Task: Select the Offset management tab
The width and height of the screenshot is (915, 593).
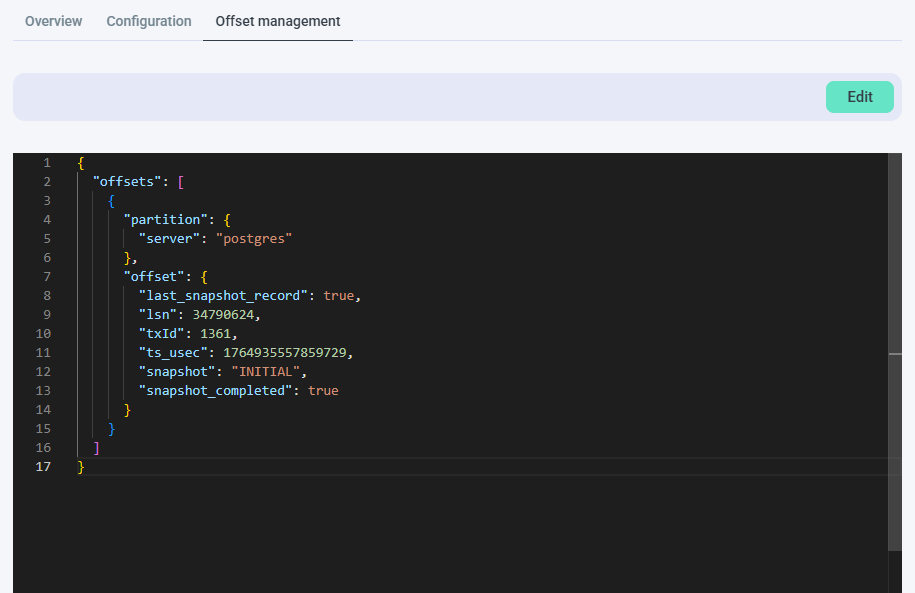Action: pos(277,21)
